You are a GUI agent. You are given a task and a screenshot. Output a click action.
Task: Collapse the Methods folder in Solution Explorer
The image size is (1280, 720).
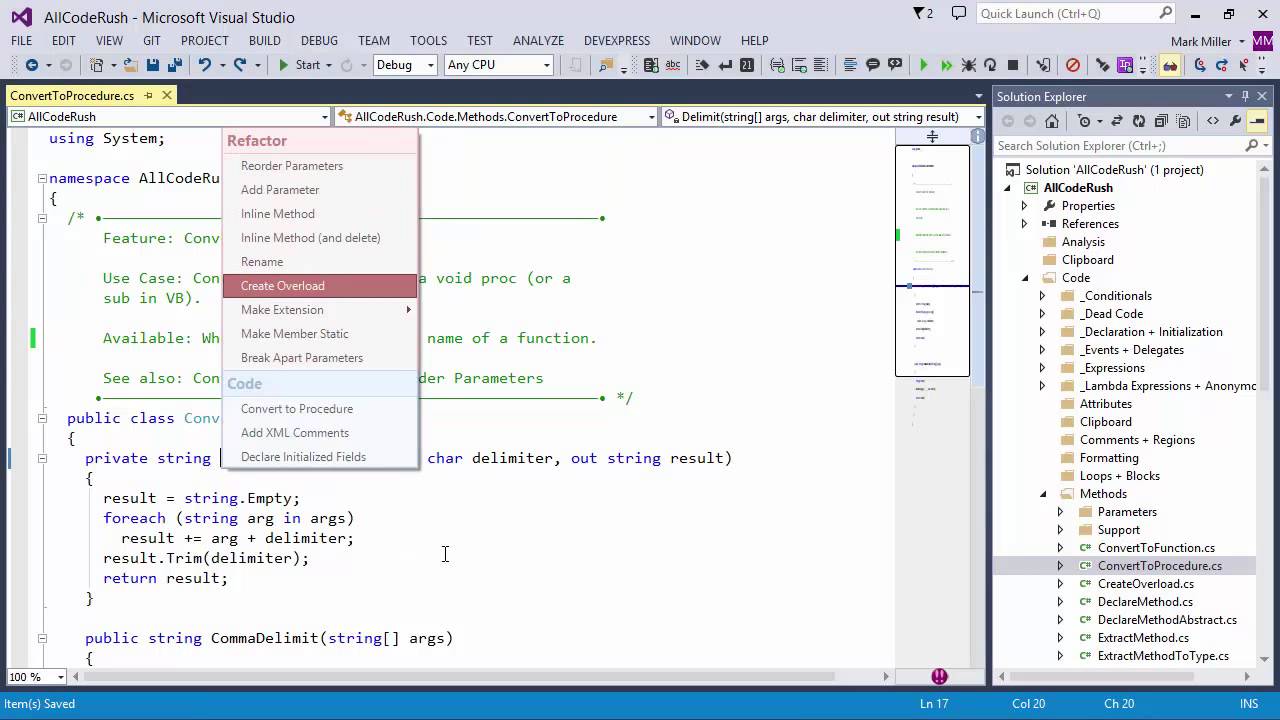point(1042,494)
